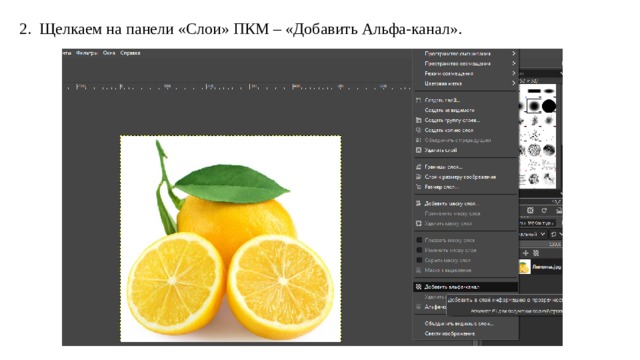Click the square icon left of refresh icon
The width and height of the screenshot is (640, 360).
[530, 211]
